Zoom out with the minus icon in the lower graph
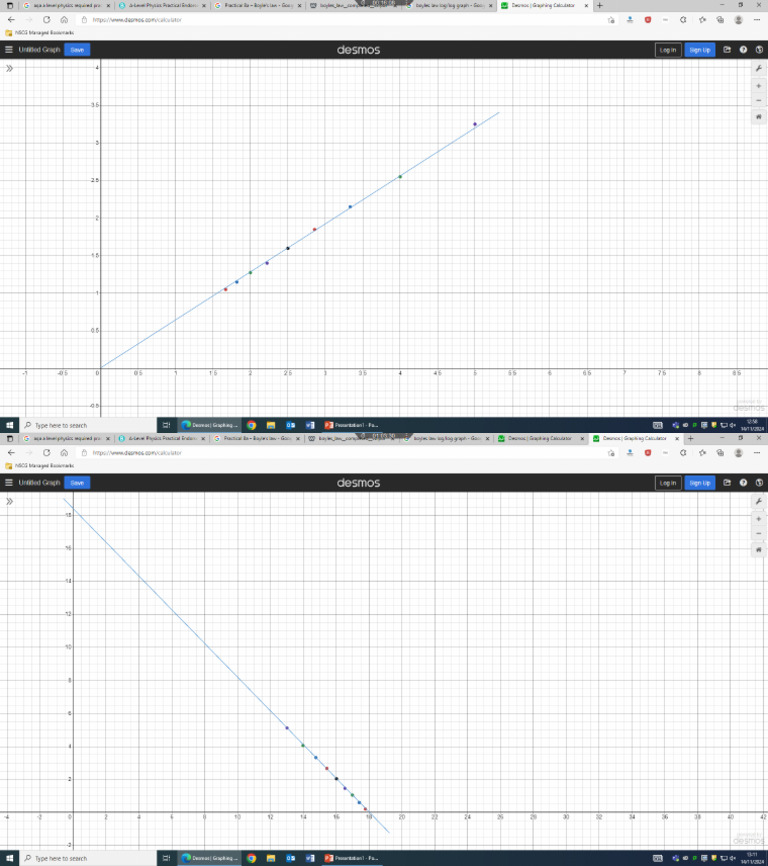768x866 pixels. tap(759, 534)
